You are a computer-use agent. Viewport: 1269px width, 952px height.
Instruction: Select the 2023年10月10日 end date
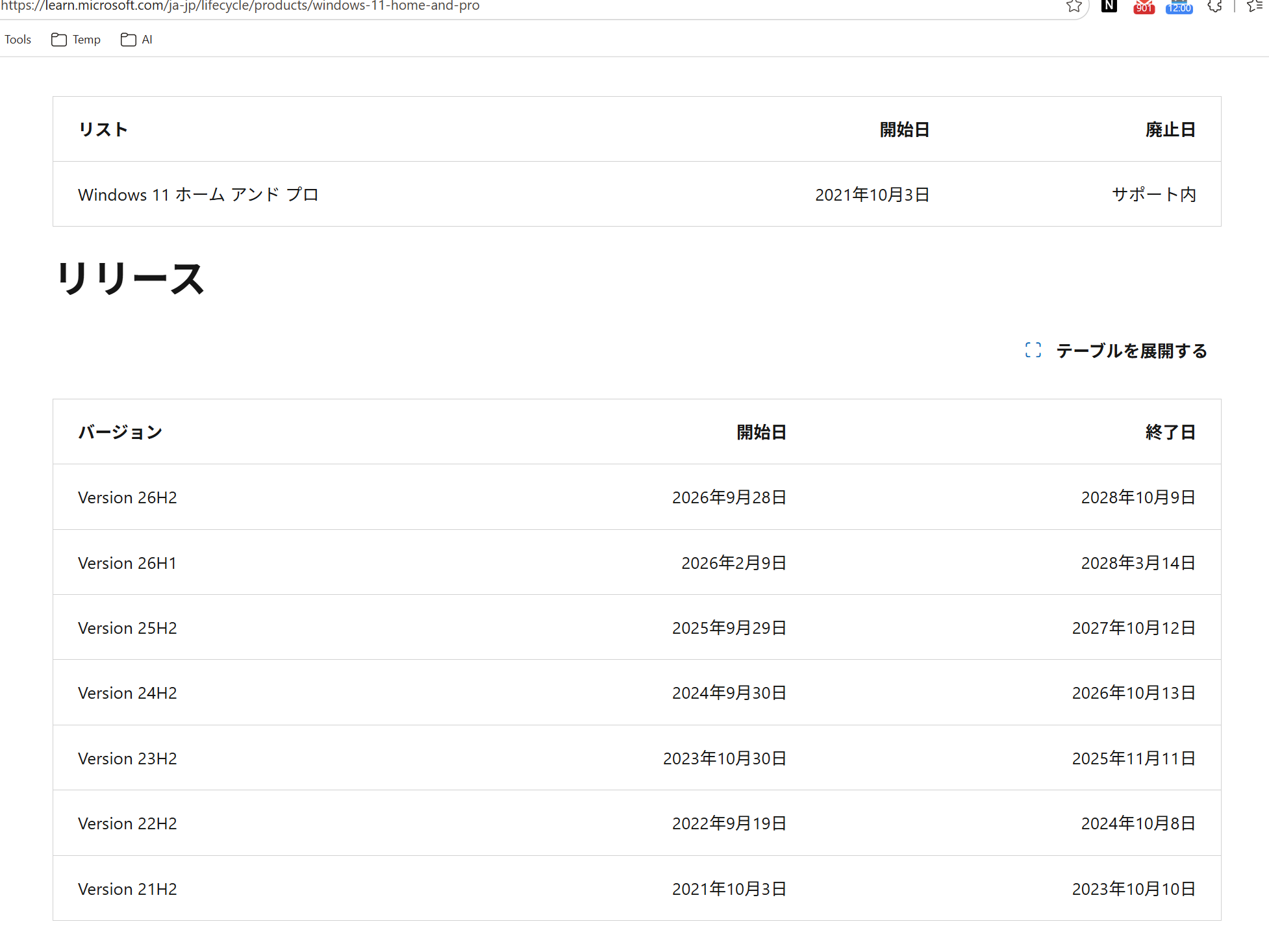[x=1134, y=889]
